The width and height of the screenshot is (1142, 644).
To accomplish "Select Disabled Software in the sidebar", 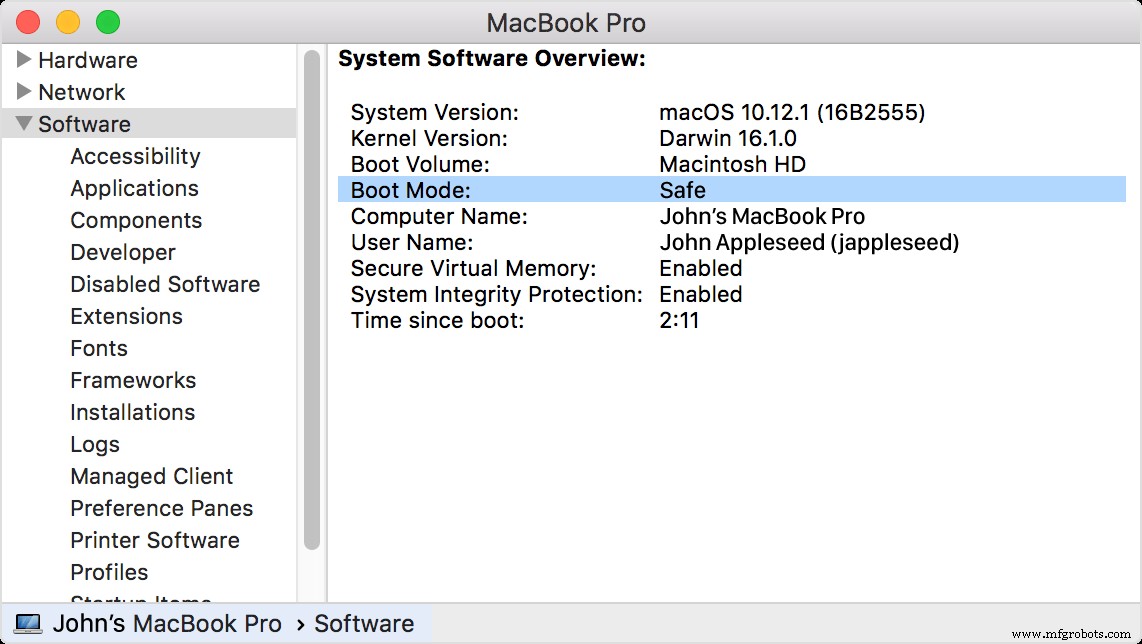I will [x=164, y=284].
